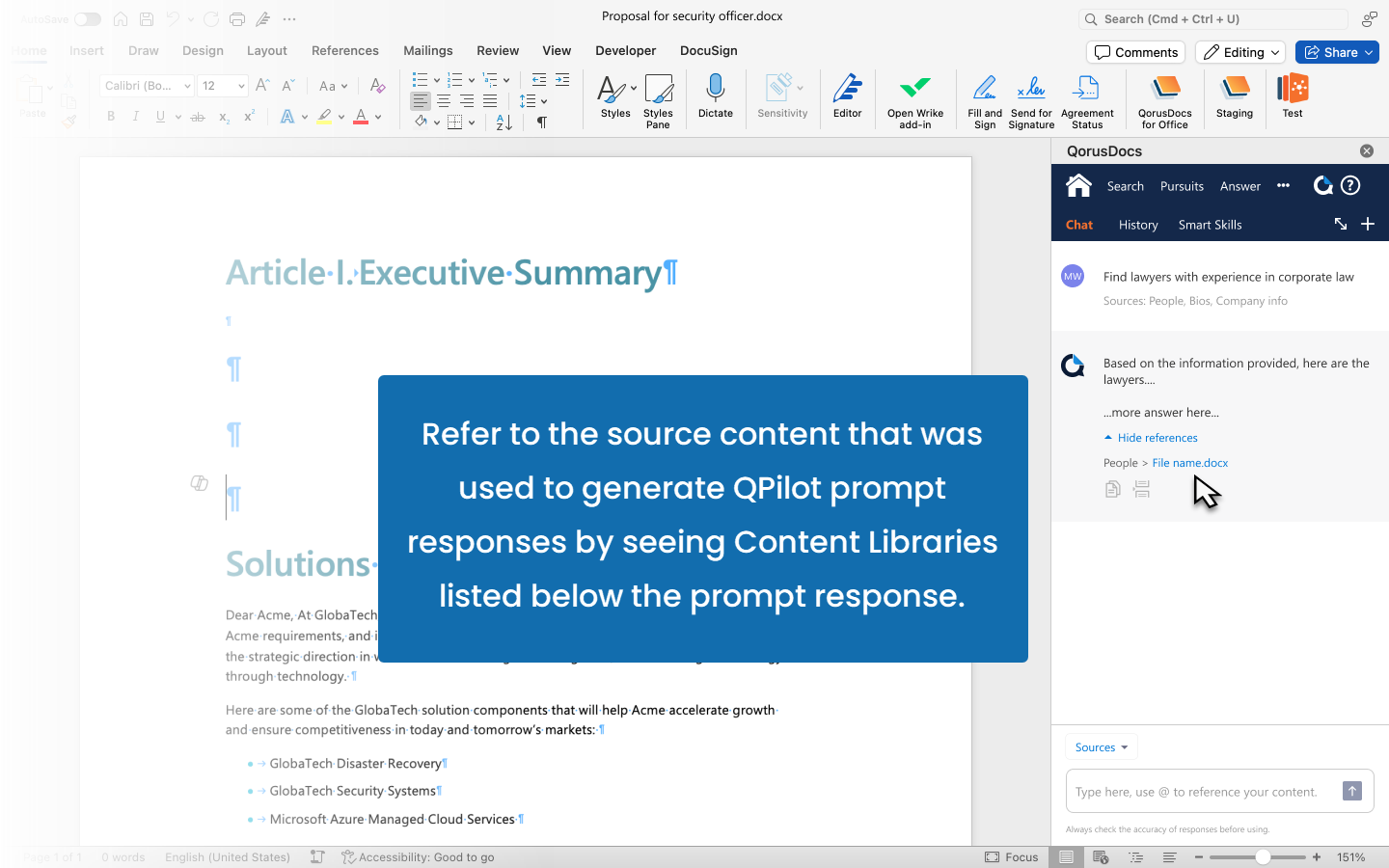1389x868 pixels.
Task: Open Search in QorusDocs navigation
Action: click(1125, 186)
